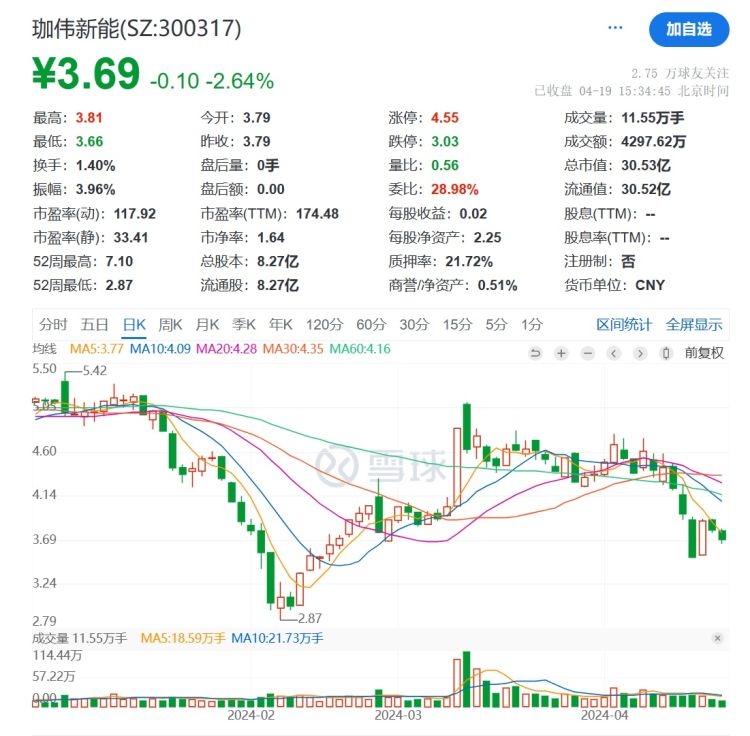Click the 52周最高 value 7.10
The image size is (750, 736).
point(119,262)
